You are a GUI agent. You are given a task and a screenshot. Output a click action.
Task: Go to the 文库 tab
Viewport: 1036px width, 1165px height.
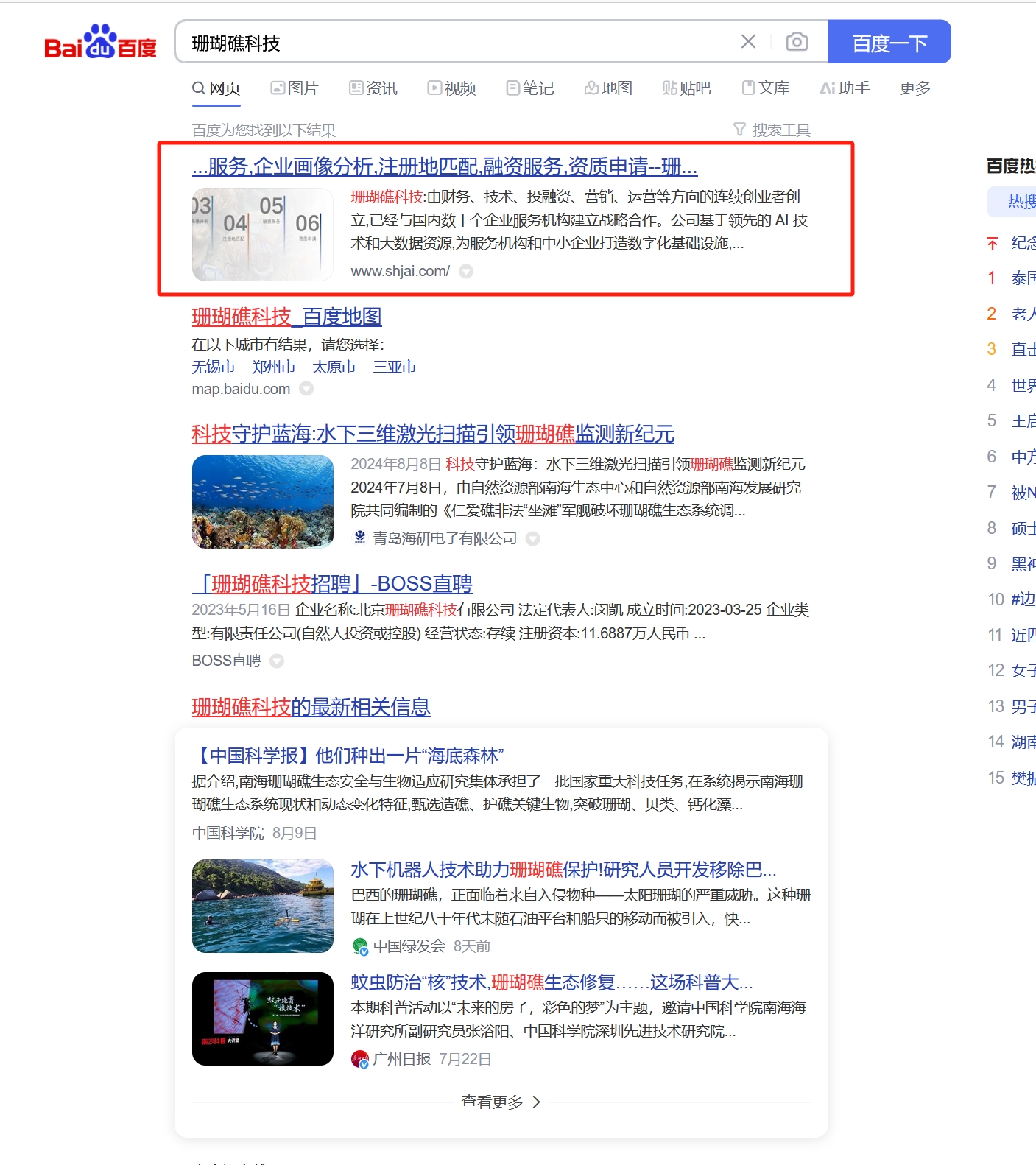[766, 88]
